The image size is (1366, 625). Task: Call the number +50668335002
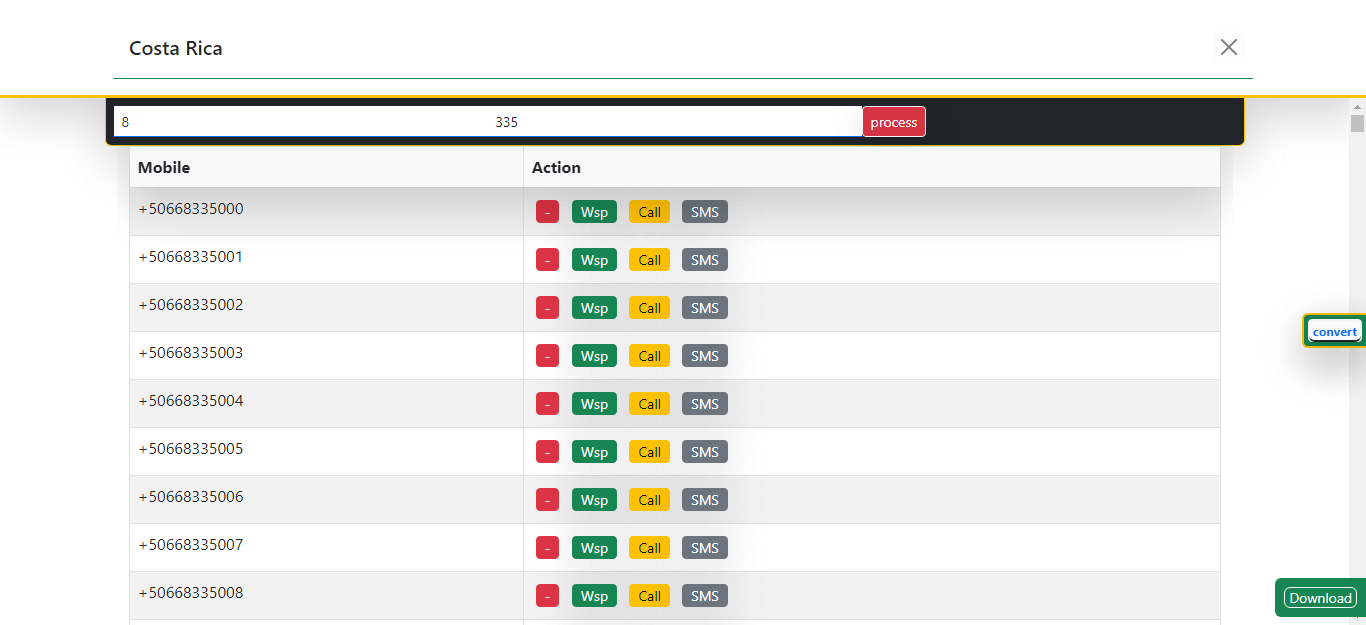[649, 308]
